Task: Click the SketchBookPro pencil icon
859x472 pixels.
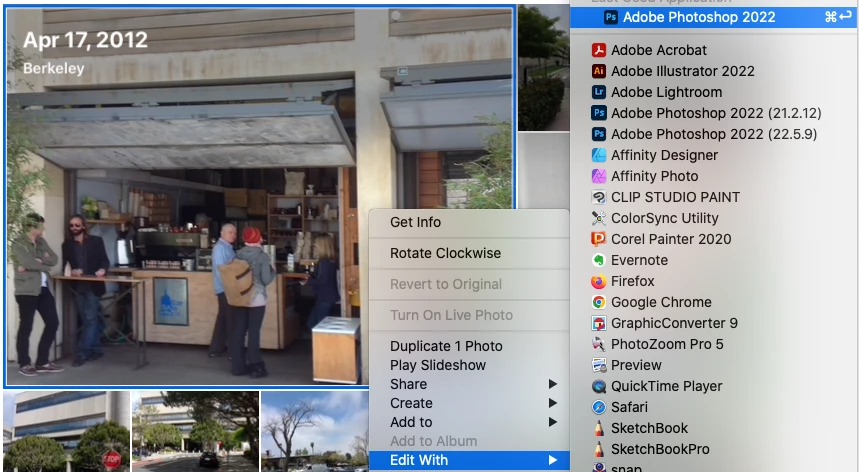Action: point(598,450)
